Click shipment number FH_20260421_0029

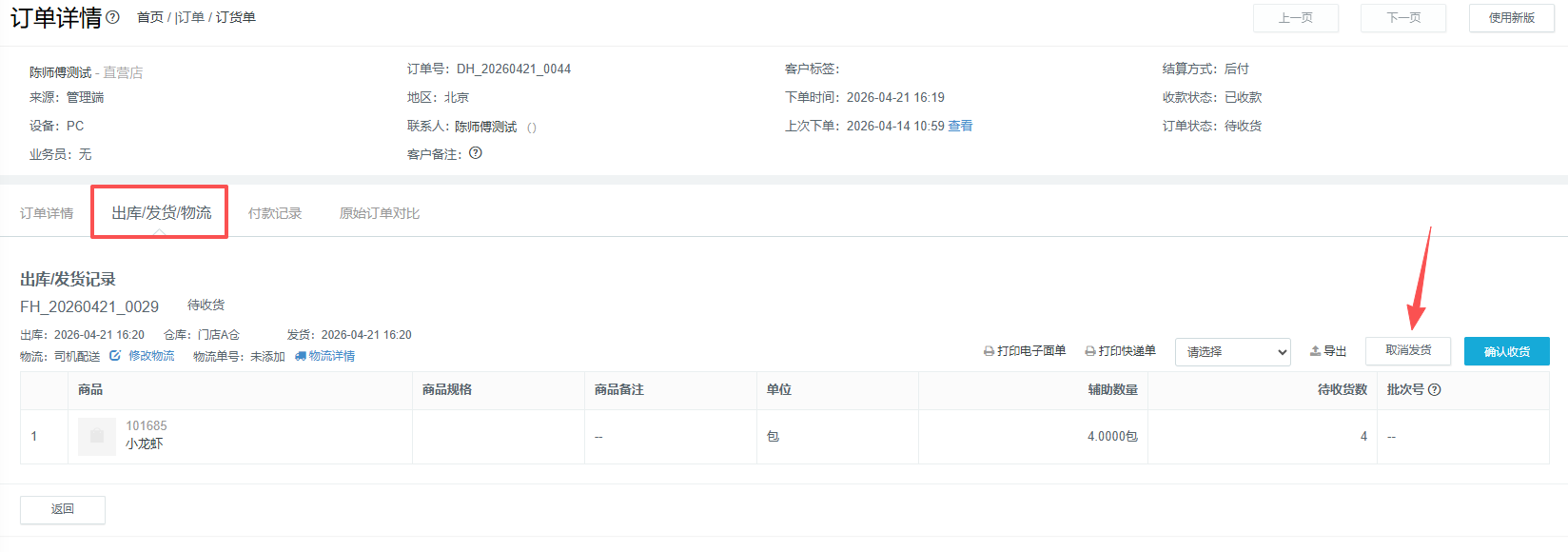click(89, 306)
